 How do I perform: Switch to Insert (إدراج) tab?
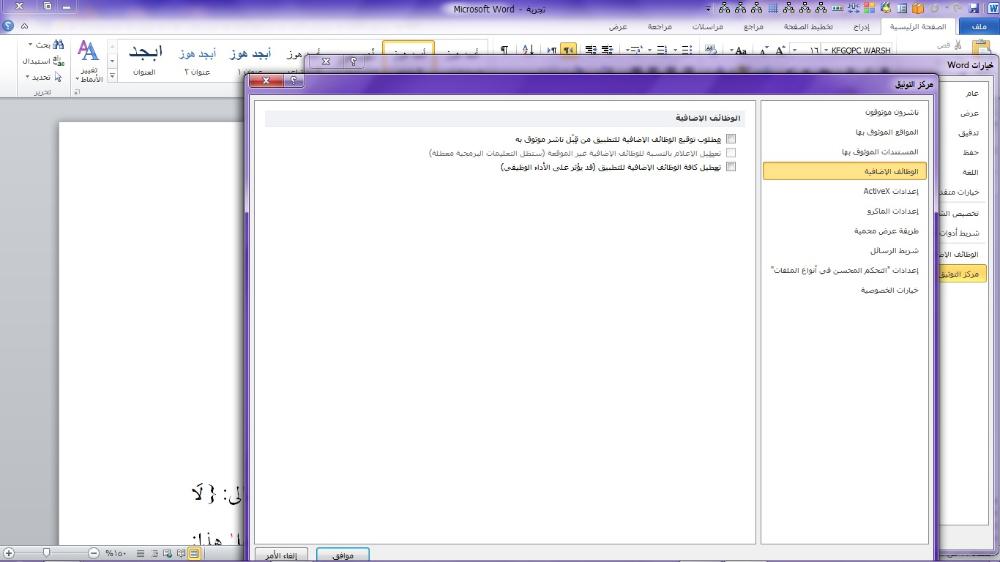[x=861, y=27]
